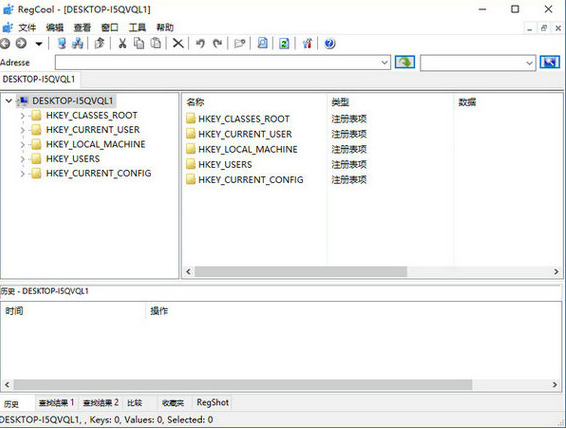
Task: Click the green Refresh toolbar icon
Action: (x=284, y=43)
